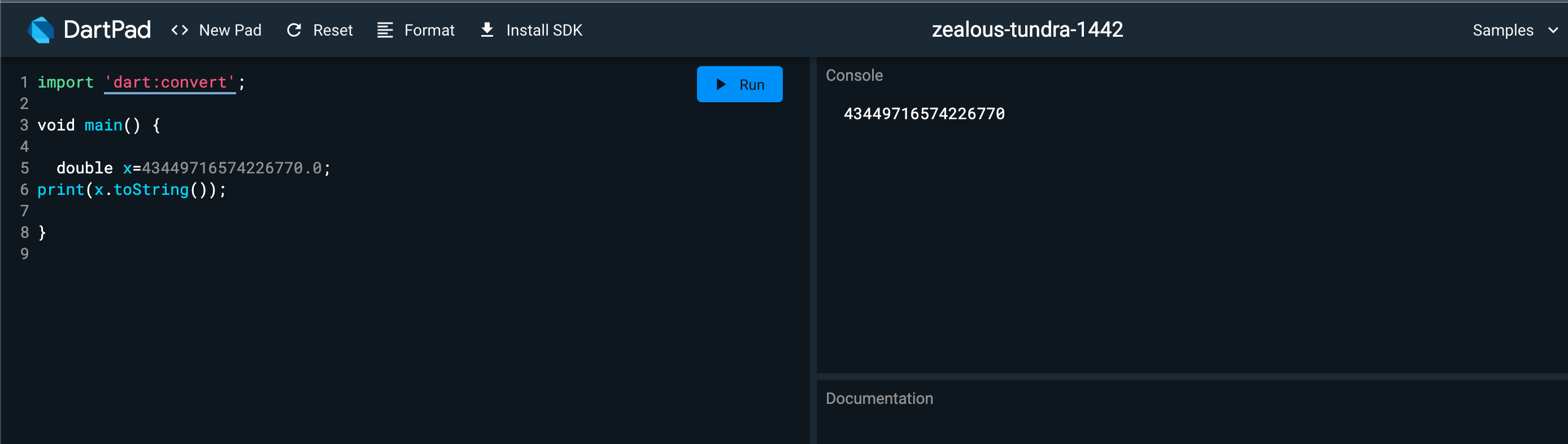Click the New Pad code brackets icon
Screen dimensions: 1568x444
[x=180, y=30]
